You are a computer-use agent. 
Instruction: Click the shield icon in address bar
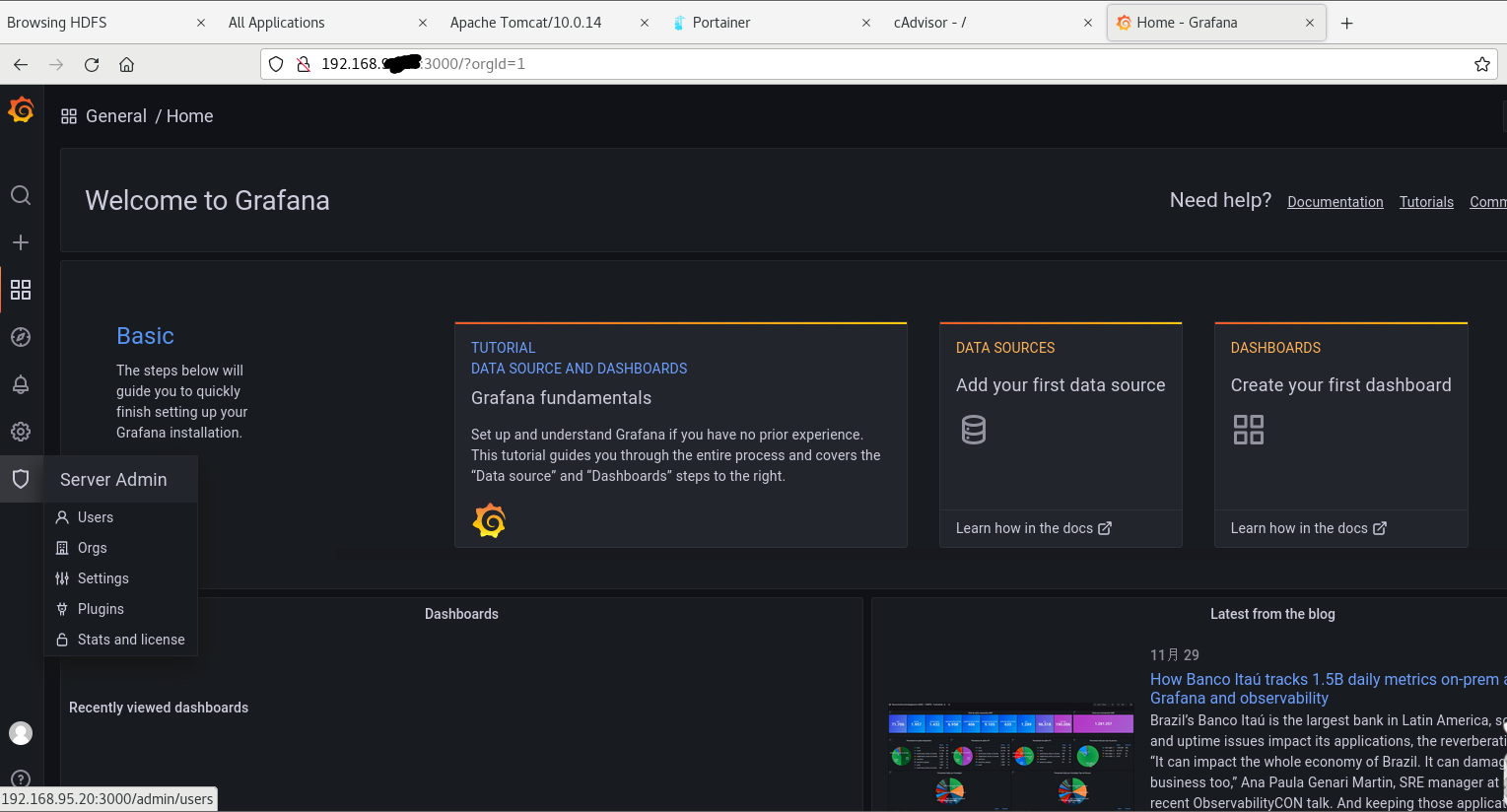pyautogui.click(x=276, y=64)
